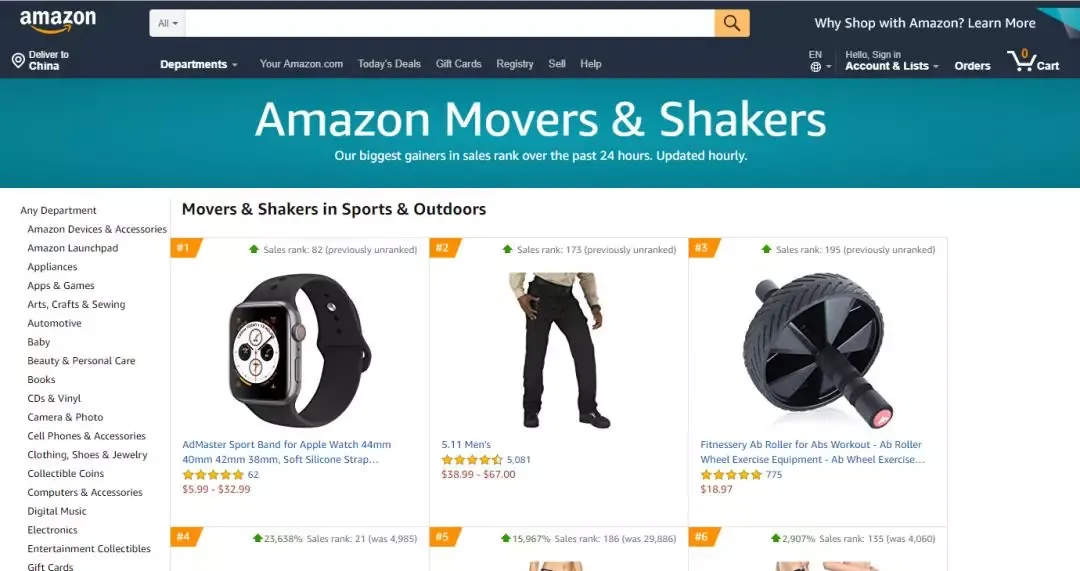Expand Account & Lists dropdown
Image resolution: width=1080 pixels, height=571 pixels.
892,66
